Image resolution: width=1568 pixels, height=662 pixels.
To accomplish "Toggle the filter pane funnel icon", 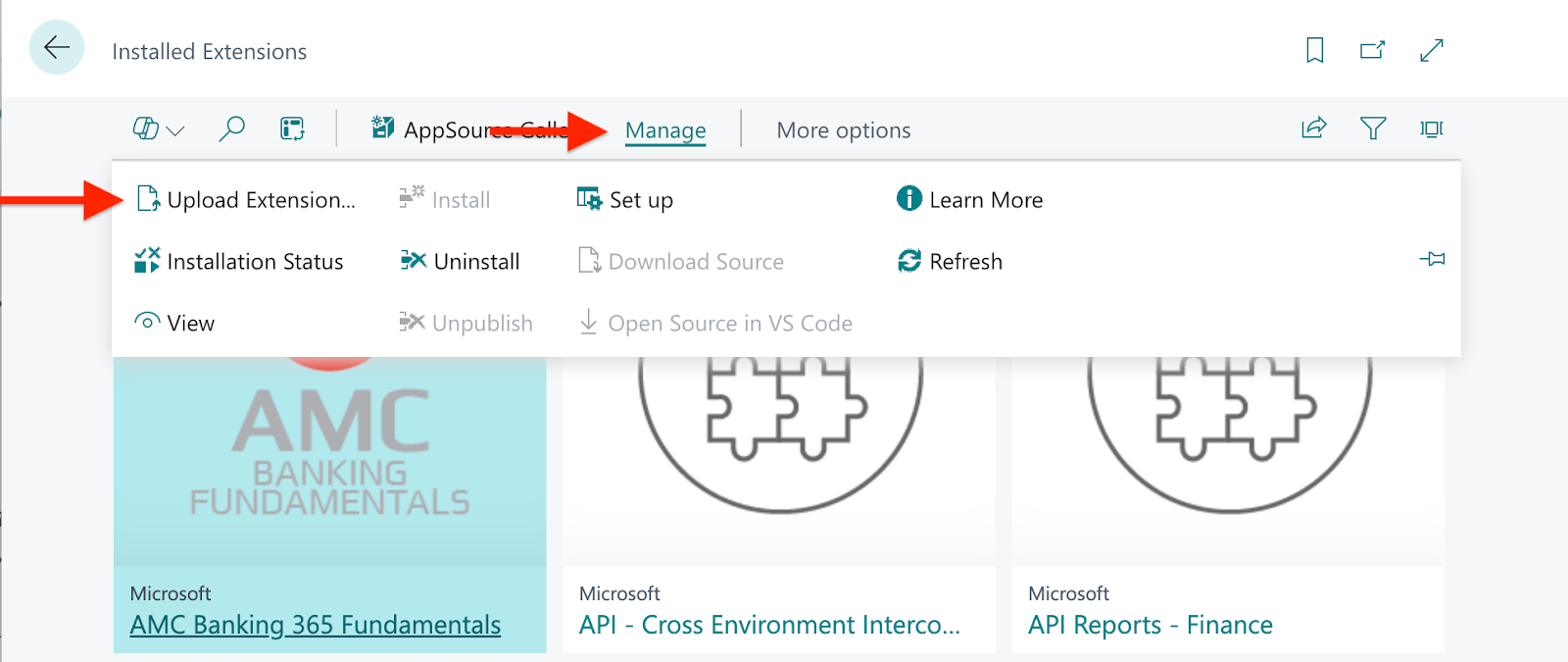I will pyautogui.click(x=1373, y=128).
